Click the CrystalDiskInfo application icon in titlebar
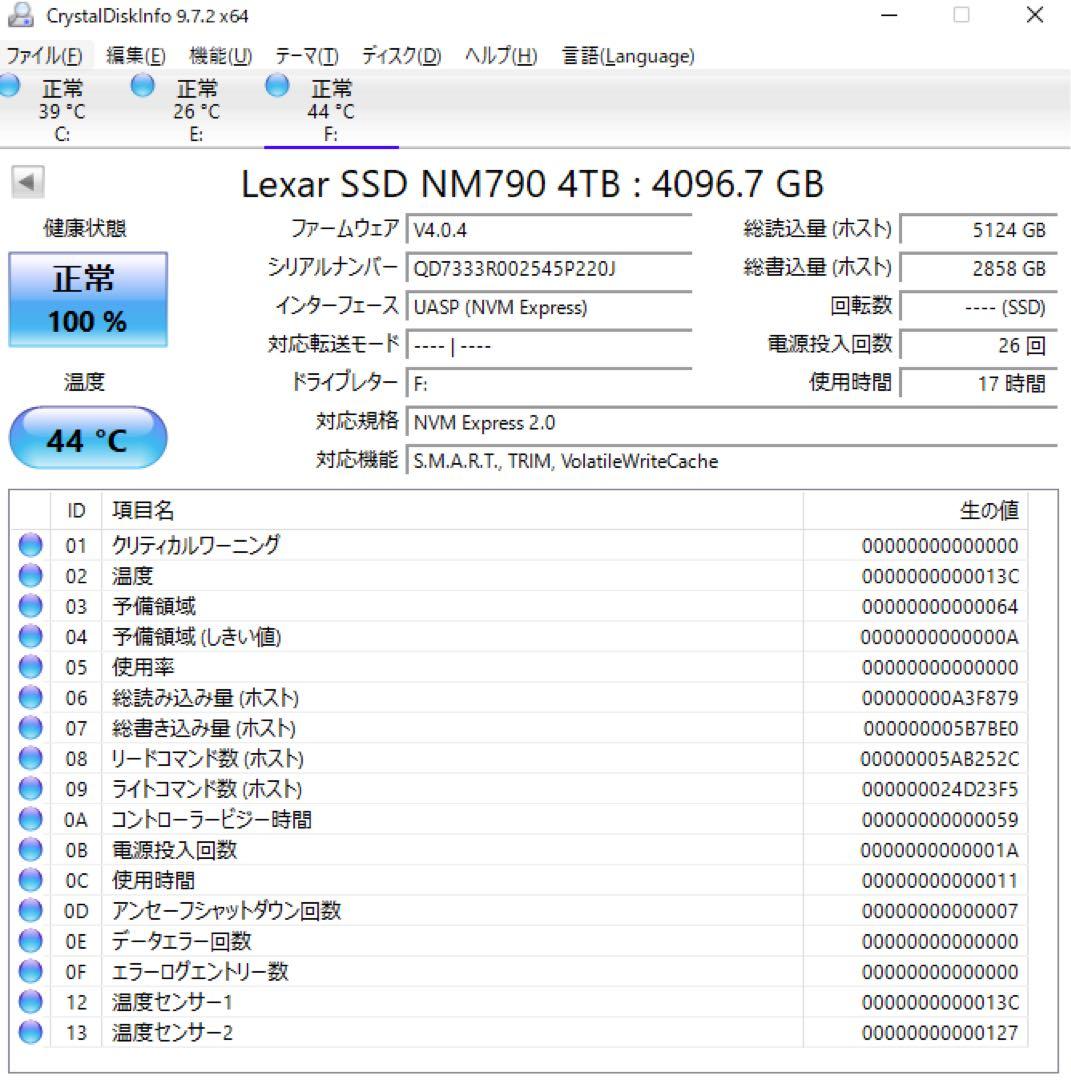This screenshot has height=1080, width=1071. tap(22, 16)
